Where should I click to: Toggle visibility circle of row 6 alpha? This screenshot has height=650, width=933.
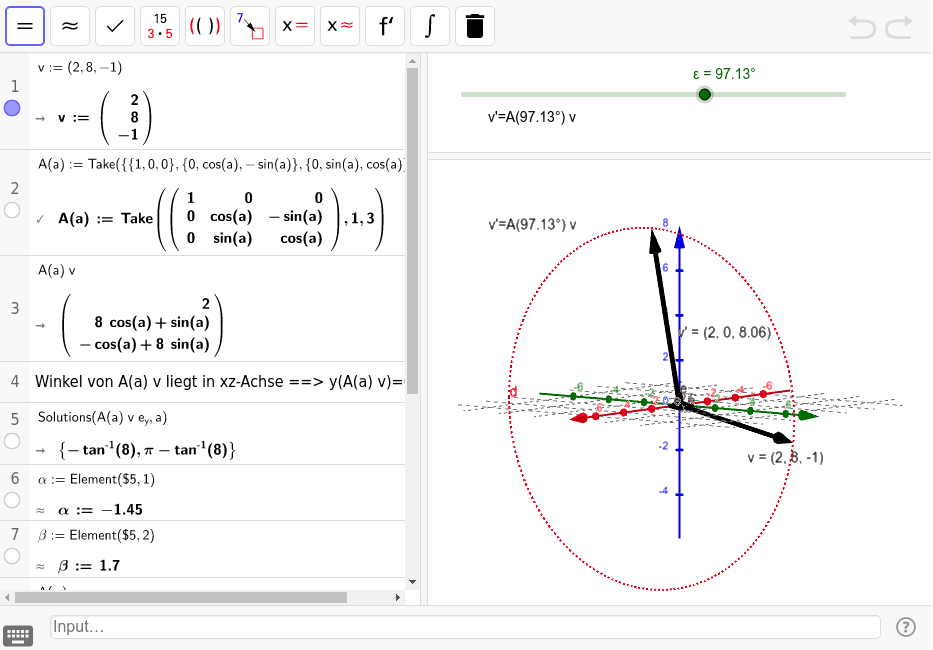tap(12, 500)
